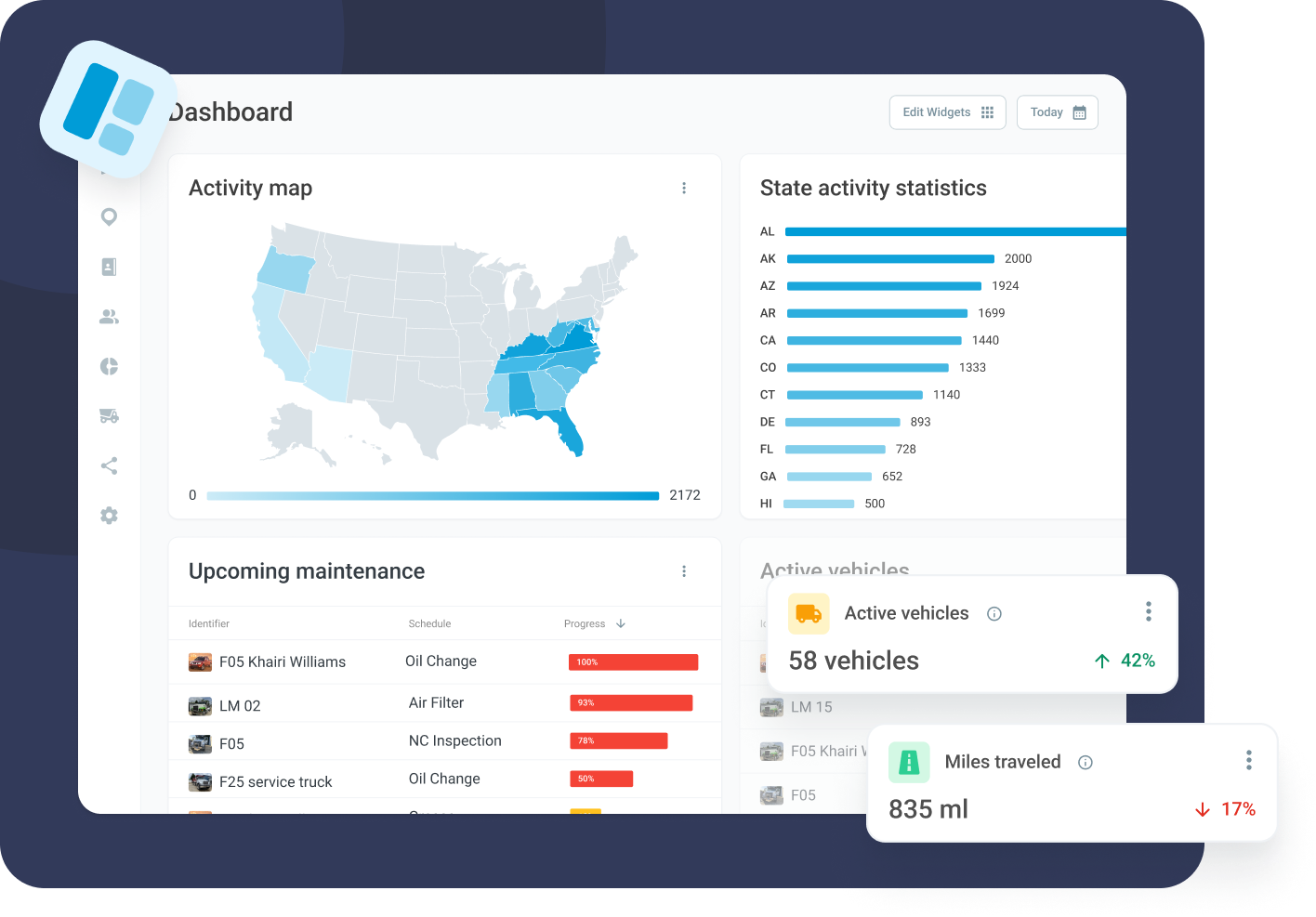Image resolution: width=1316 pixels, height=917 pixels.
Task: Open Activity map options menu
Action: pos(684,188)
